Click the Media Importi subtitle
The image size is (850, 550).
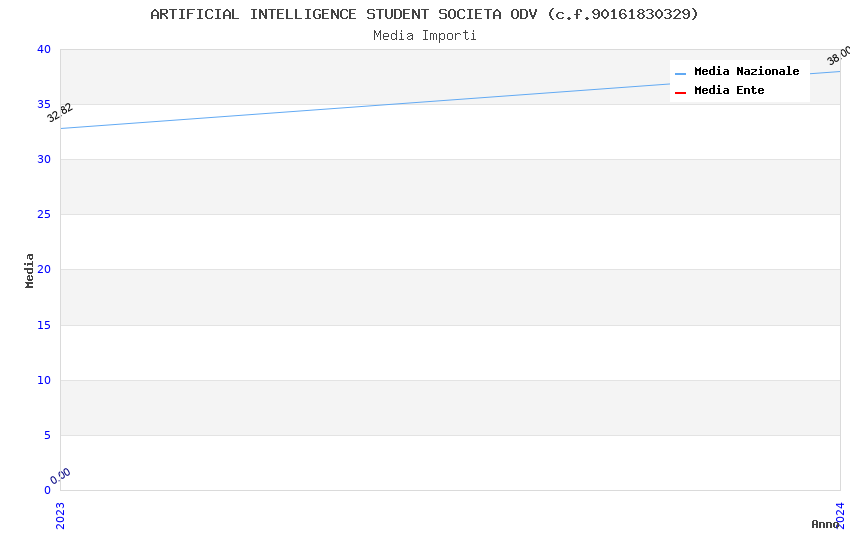tap(425, 36)
